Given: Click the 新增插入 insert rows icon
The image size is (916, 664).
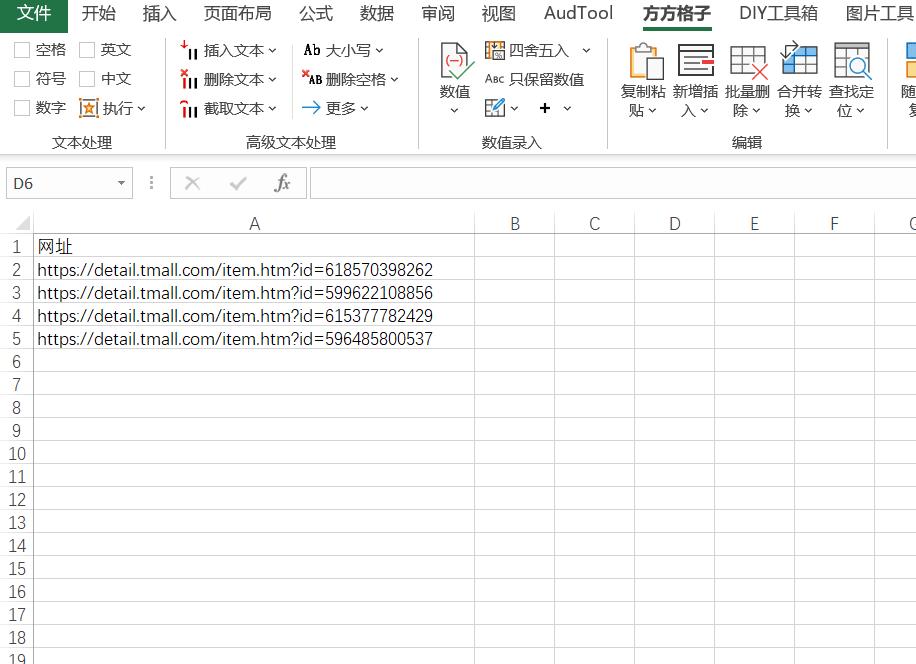Looking at the screenshot, I should (x=696, y=61).
